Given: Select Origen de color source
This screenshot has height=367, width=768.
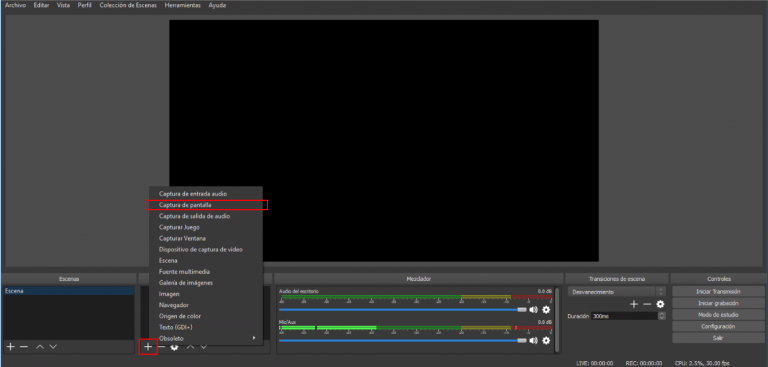Looking at the screenshot, I should click(x=206, y=316).
